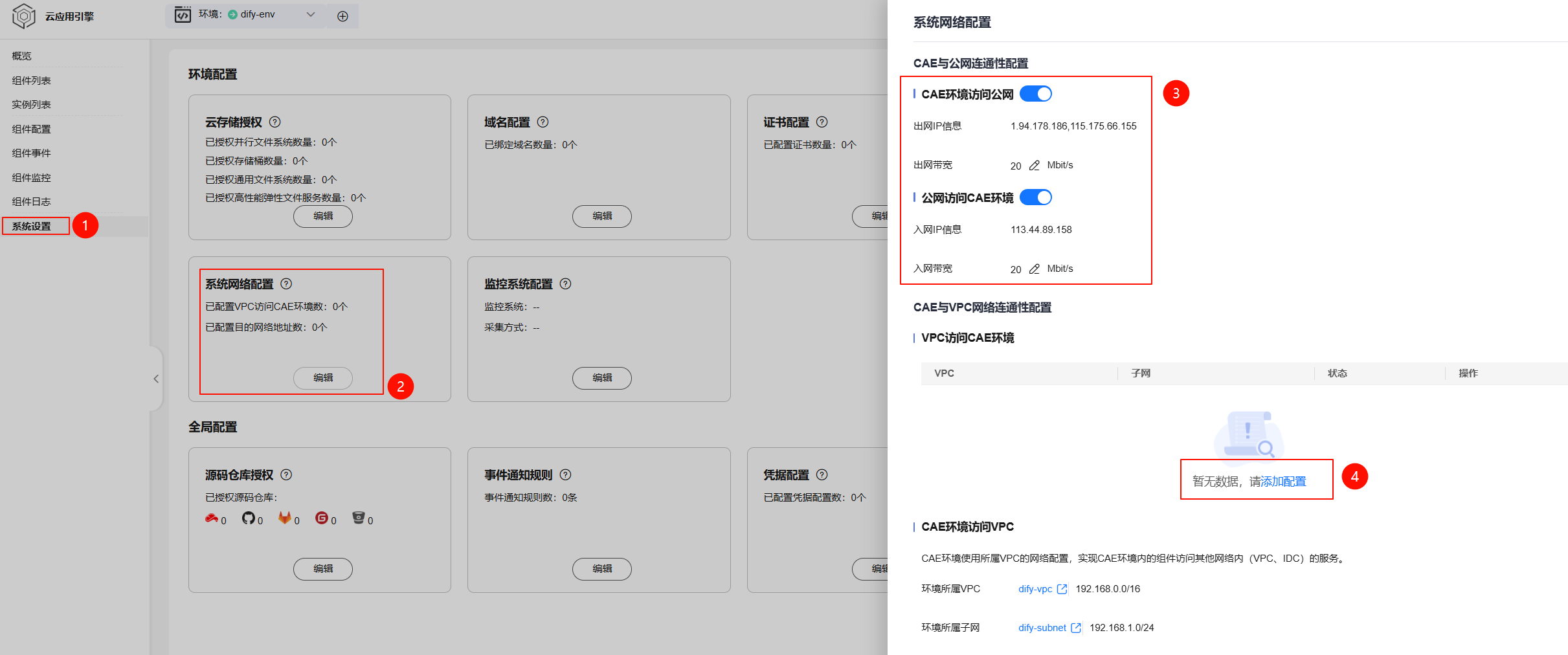This screenshot has width=1568, height=655.
Task: Collapse the sidebar with the arrow handle
Action: point(156,379)
